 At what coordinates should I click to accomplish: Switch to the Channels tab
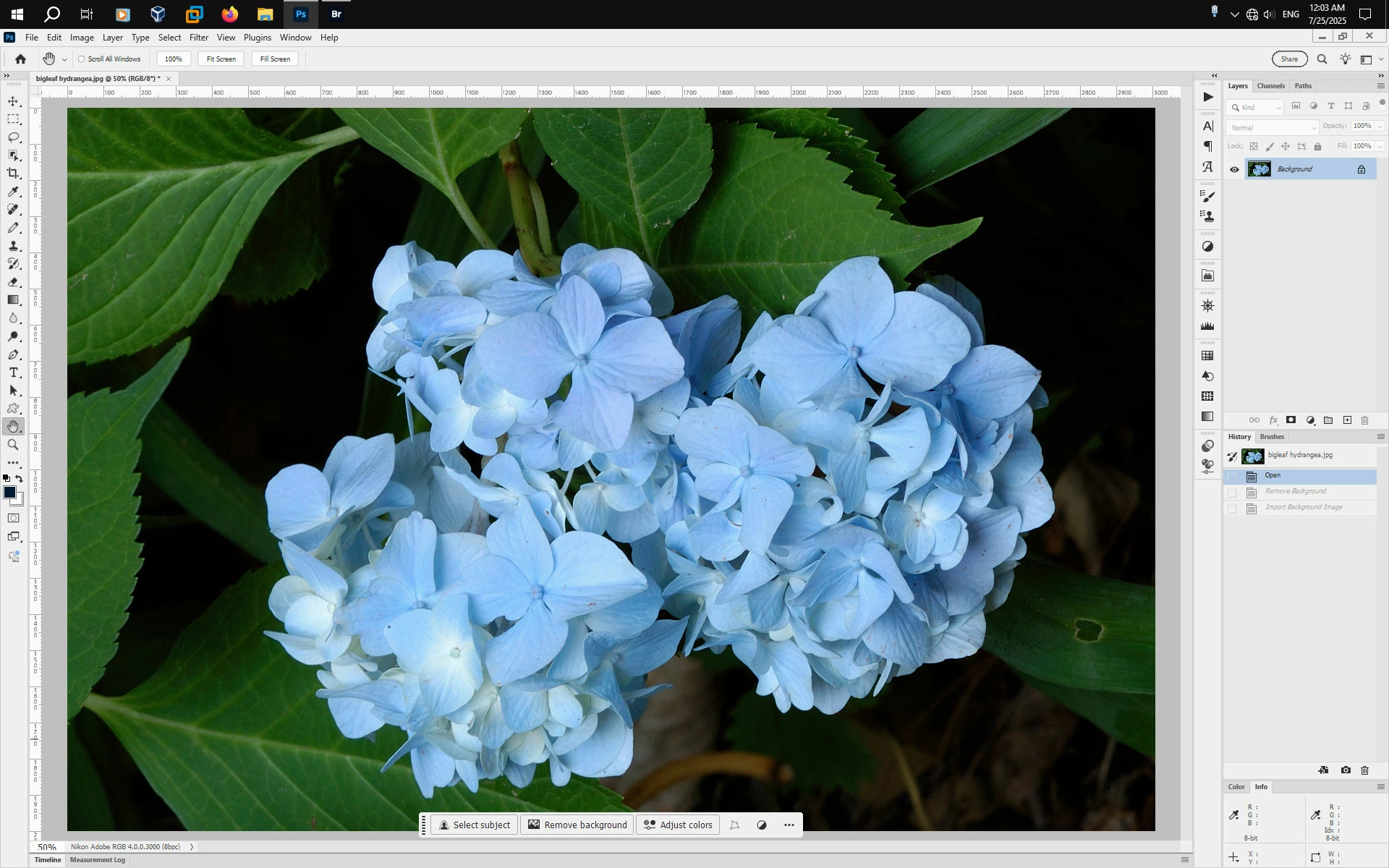tap(1270, 86)
